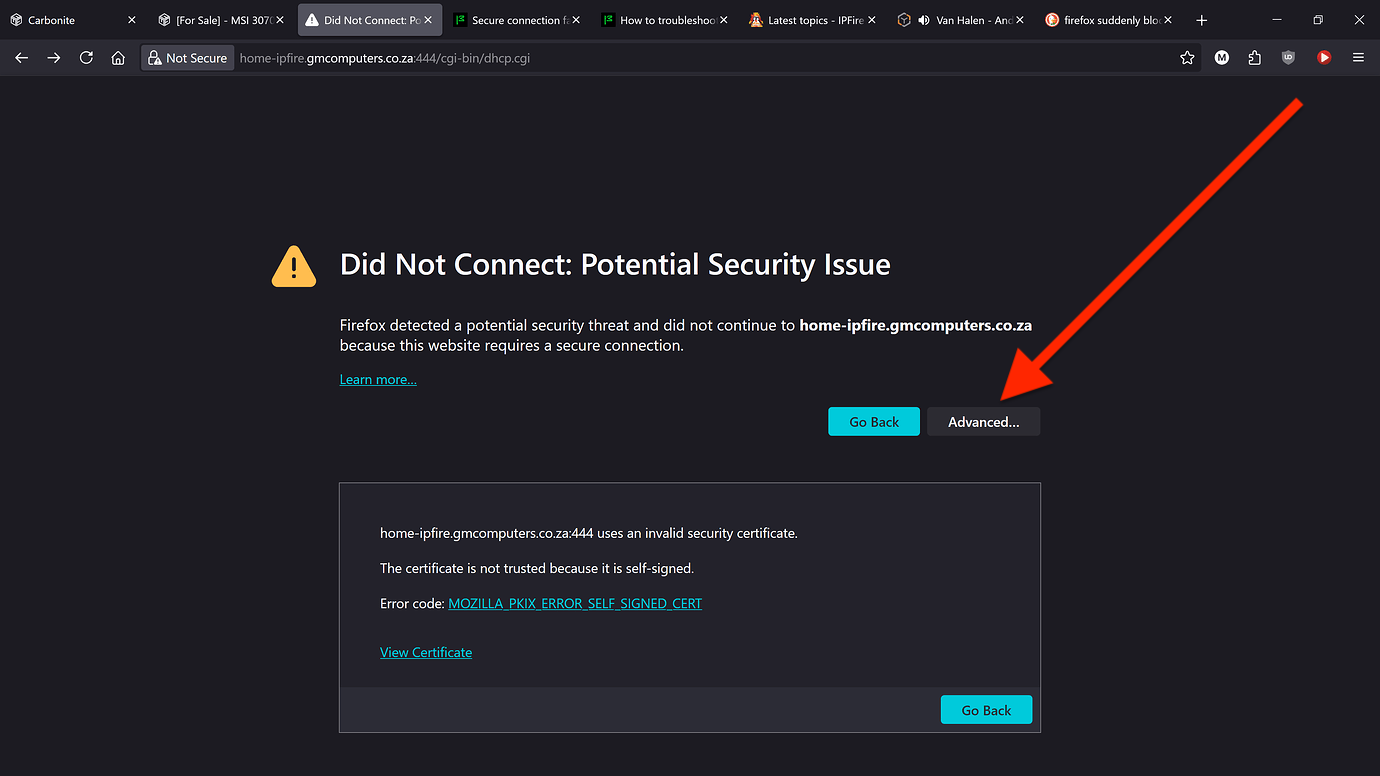This screenshot has width=1380, height=776.
Task: Bookmark this page with the star icon
Action: (1187, 58)
